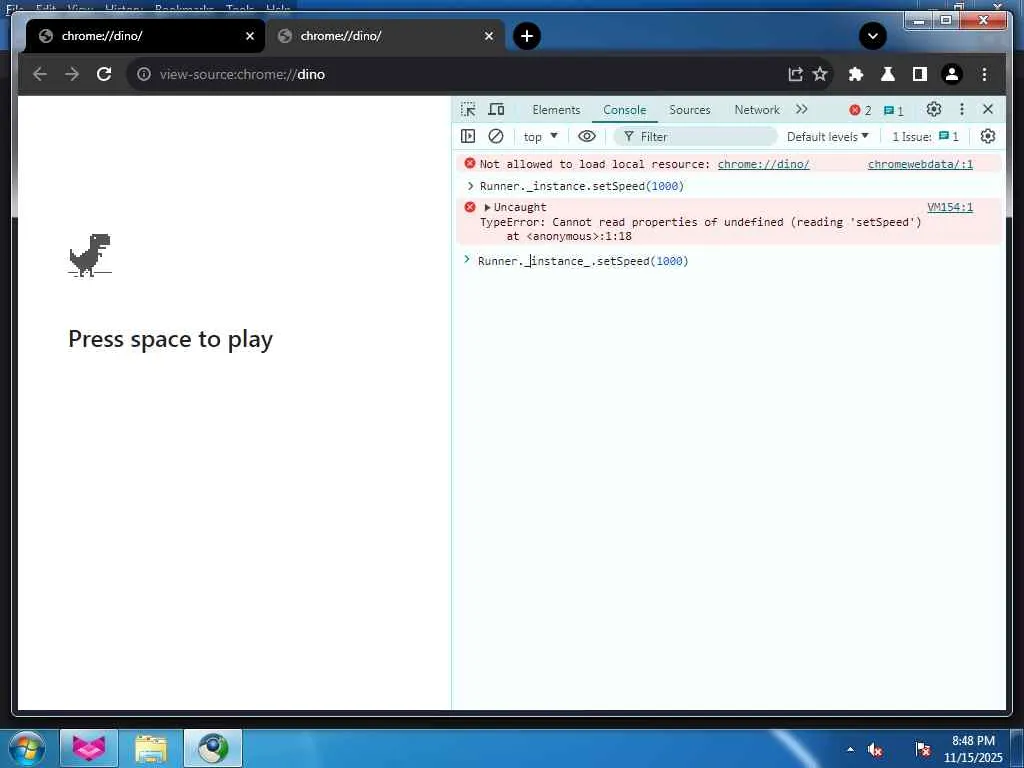Clear the console
The width and height of the screenshot is (1024, 768).
(496, 136)
